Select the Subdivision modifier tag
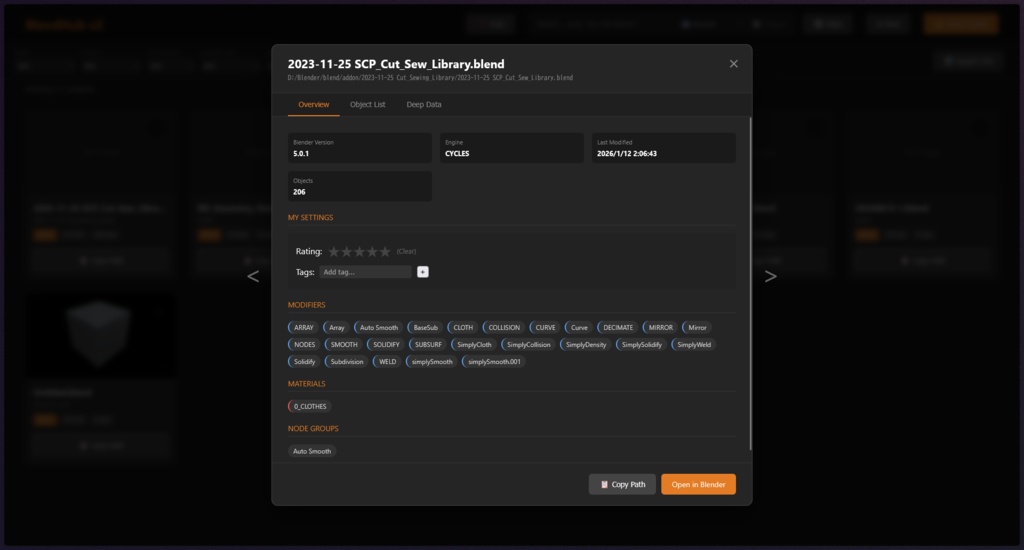 click(347, 361)
